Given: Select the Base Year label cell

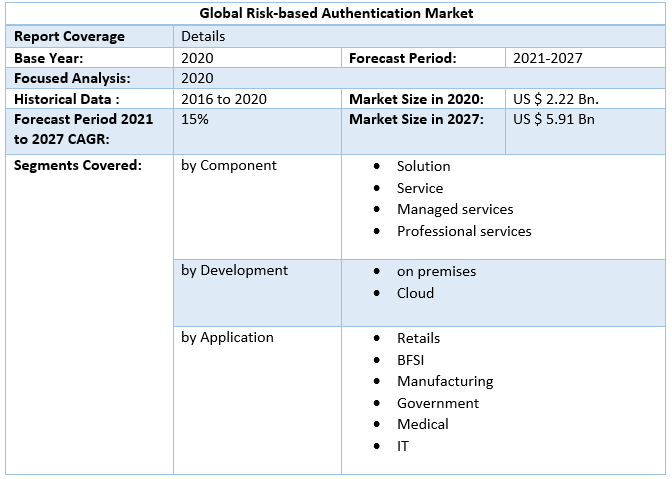Looking at the screenshot, I should pos(48,58).
